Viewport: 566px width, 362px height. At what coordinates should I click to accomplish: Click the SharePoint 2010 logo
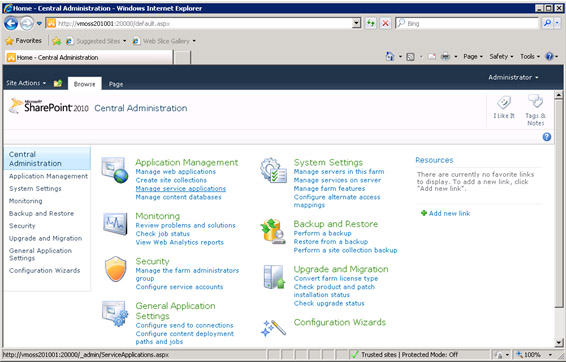49,106
